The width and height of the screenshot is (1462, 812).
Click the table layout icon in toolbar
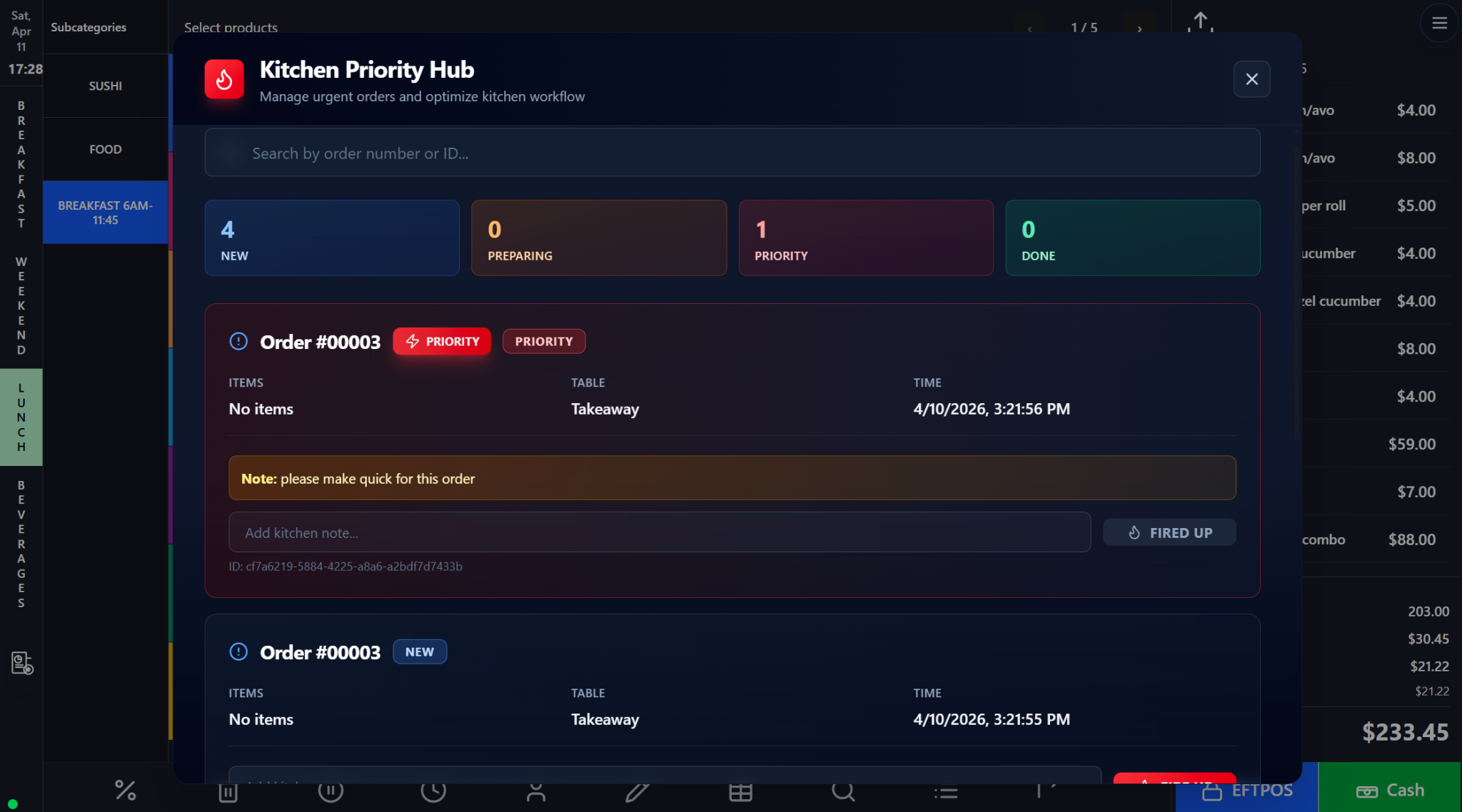[x=740, y=791]
